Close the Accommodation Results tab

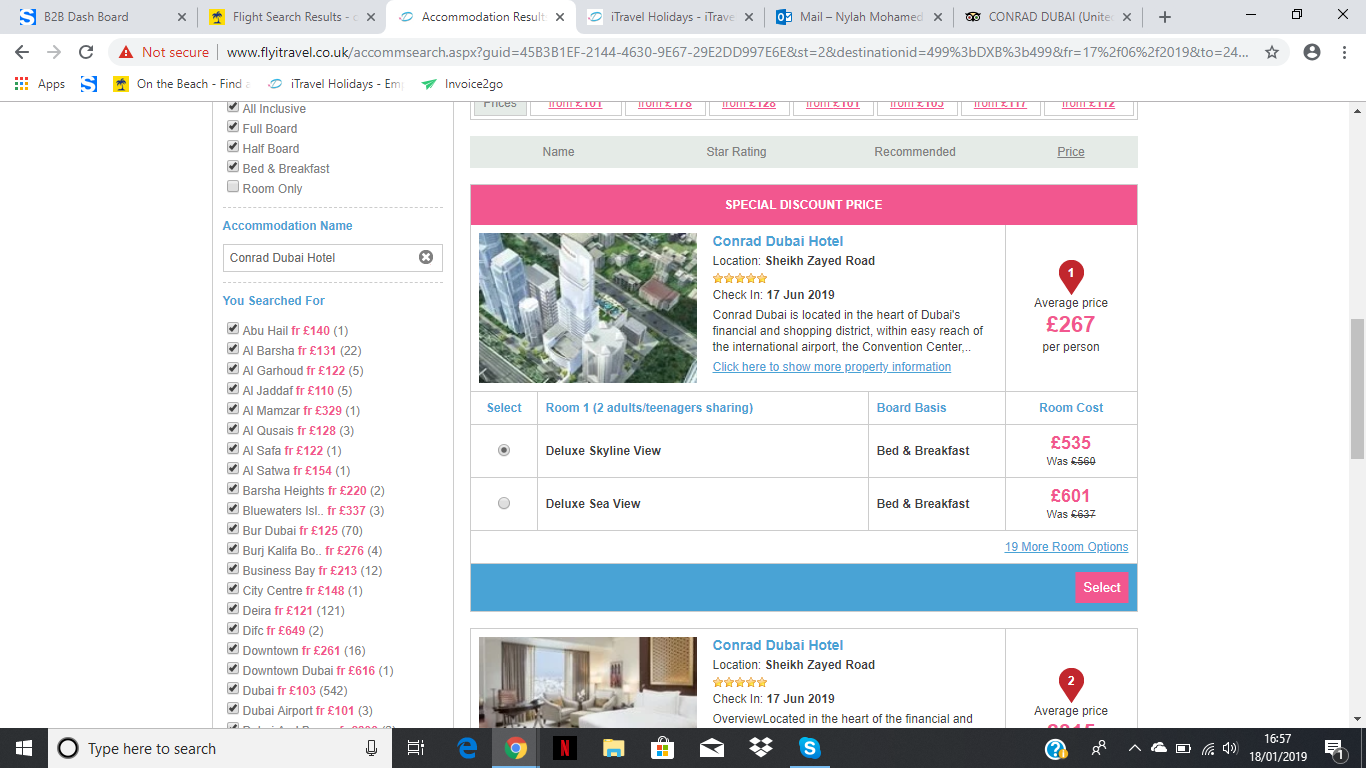pos(559,17)
